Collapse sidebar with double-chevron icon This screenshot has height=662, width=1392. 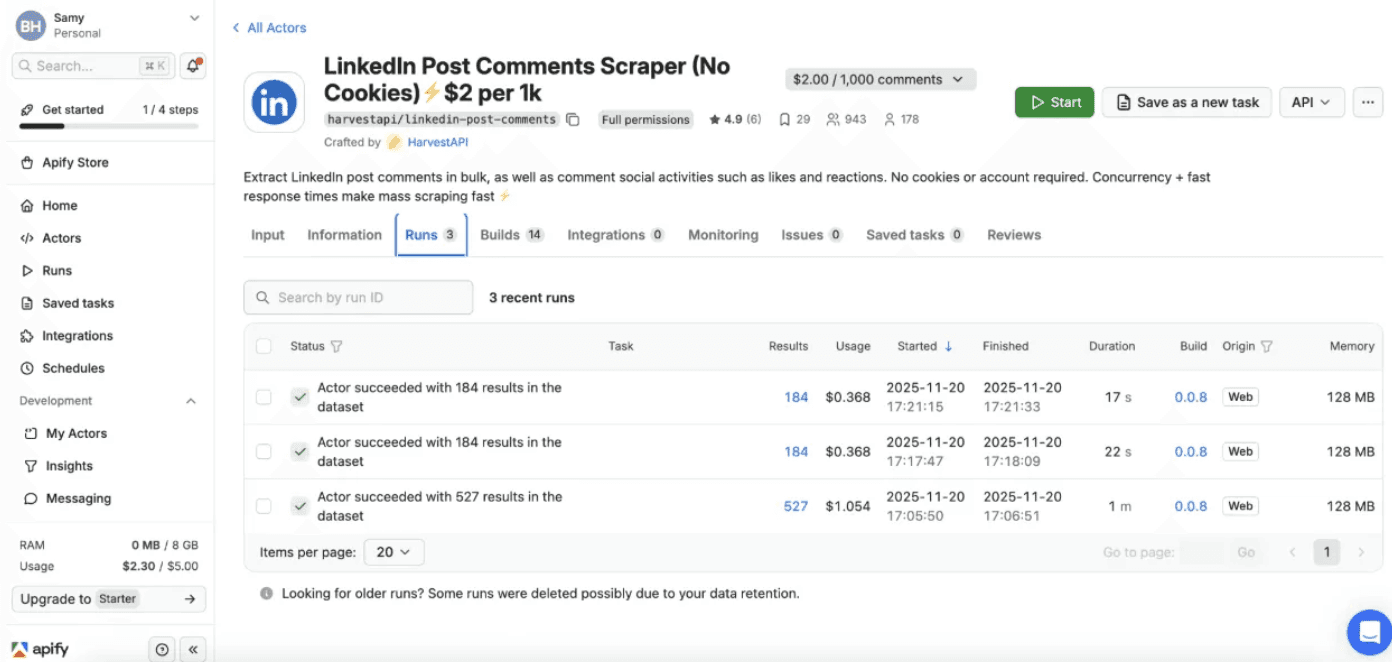point(194,649)
